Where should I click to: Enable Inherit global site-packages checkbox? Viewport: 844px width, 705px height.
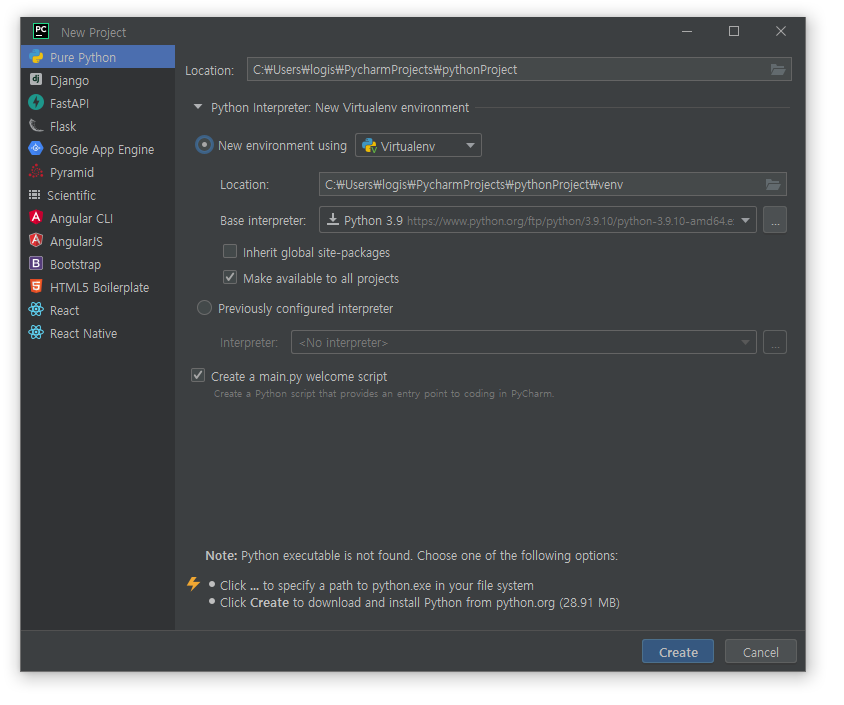pos(230,251)
